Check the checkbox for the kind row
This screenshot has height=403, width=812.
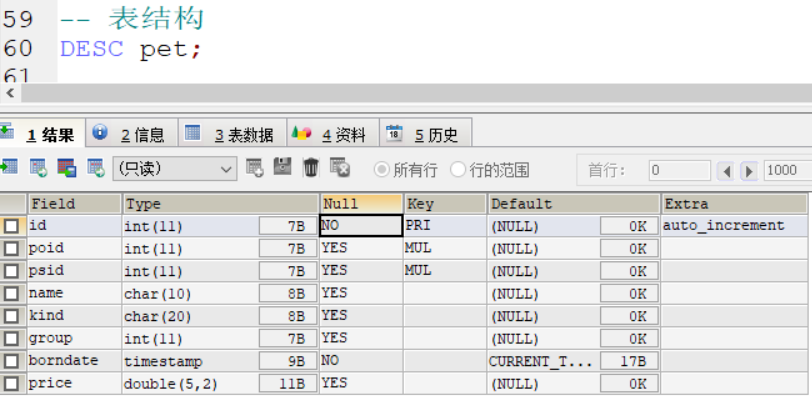(11, 316)
